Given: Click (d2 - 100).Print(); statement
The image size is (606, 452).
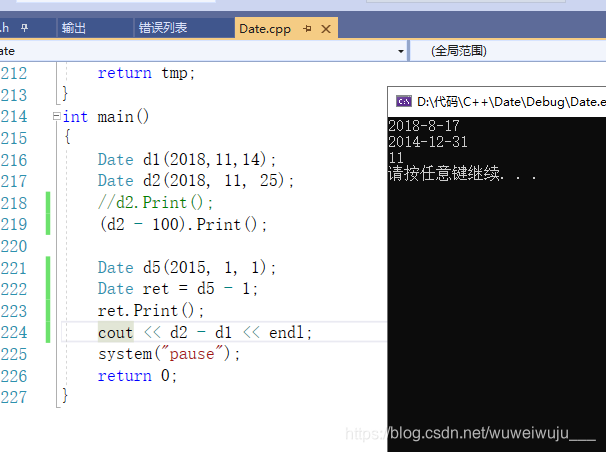Looking at the screenshot, I should coord(183,224).
